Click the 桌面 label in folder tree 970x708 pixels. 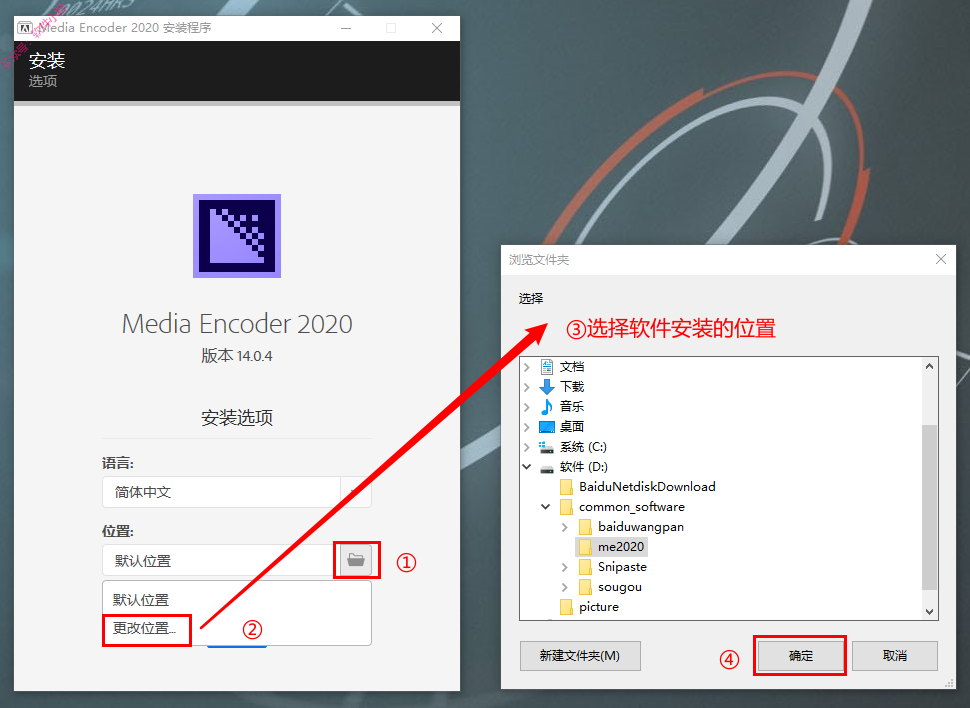572,427
